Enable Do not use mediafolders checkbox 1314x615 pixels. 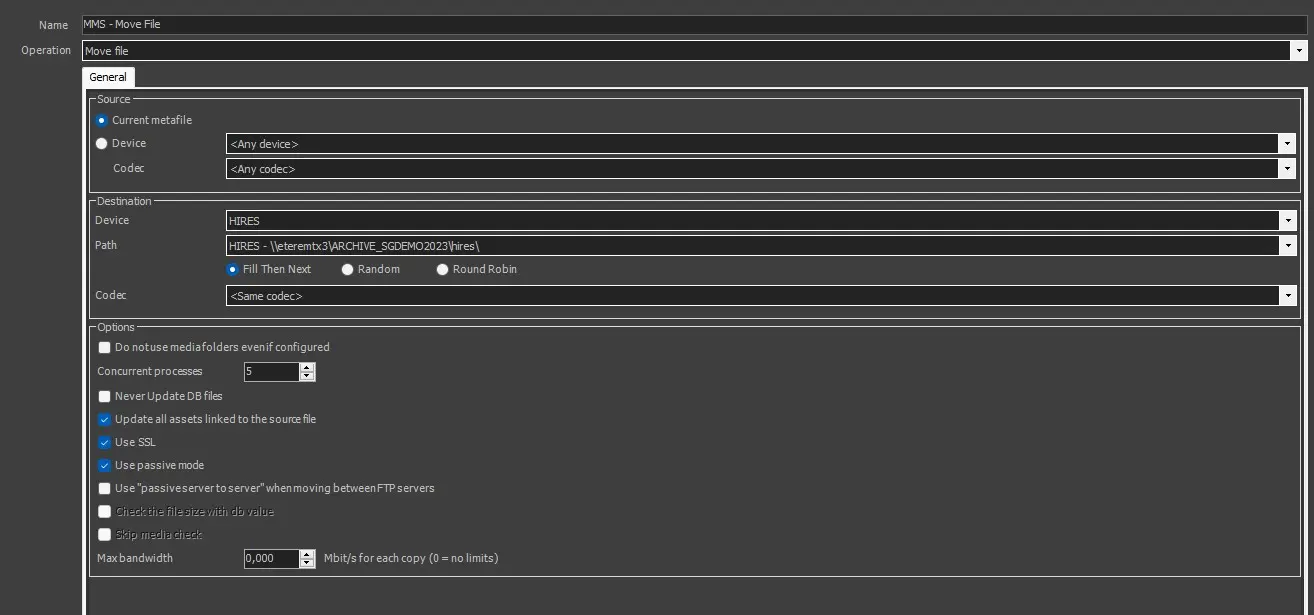(104, 347)
